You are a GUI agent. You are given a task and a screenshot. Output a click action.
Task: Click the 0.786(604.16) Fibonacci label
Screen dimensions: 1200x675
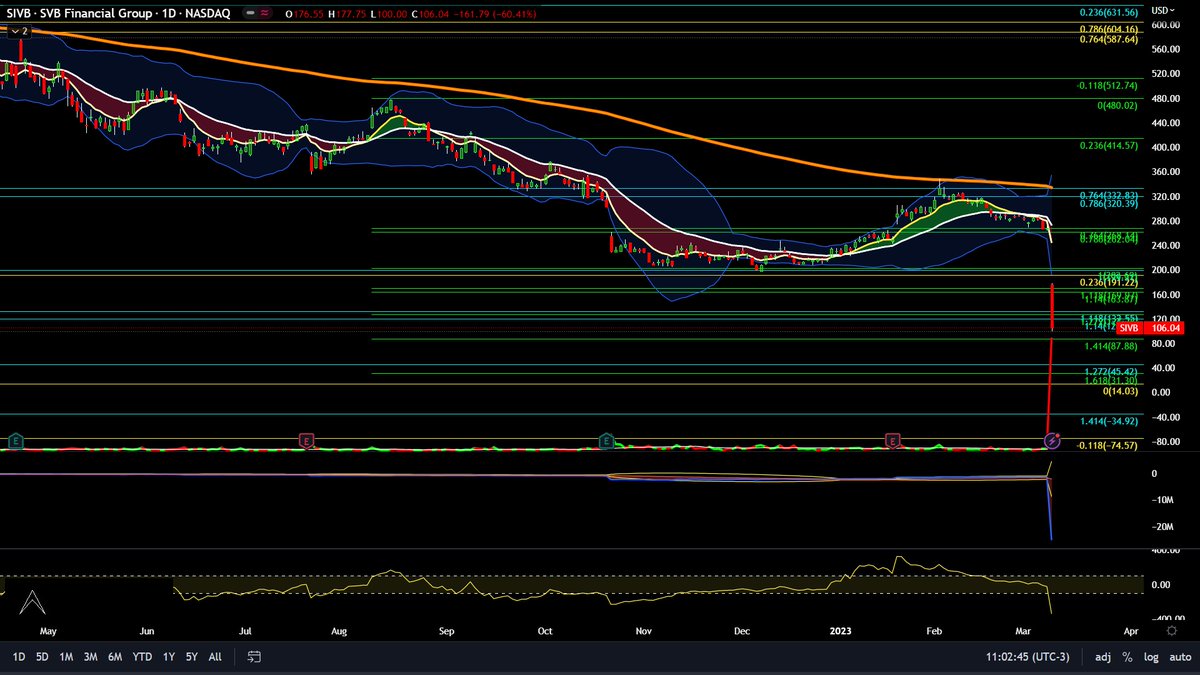coord(1108,30)
